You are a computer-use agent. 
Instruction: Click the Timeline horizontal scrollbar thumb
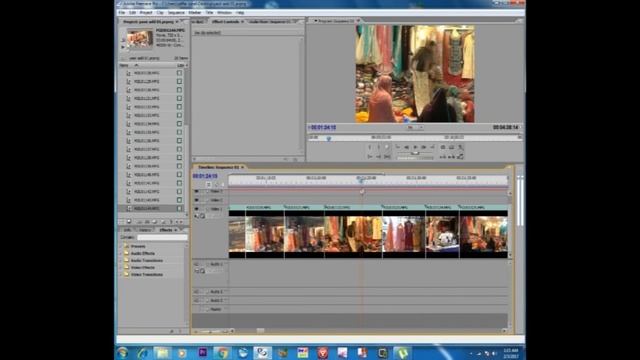[260, 331]
